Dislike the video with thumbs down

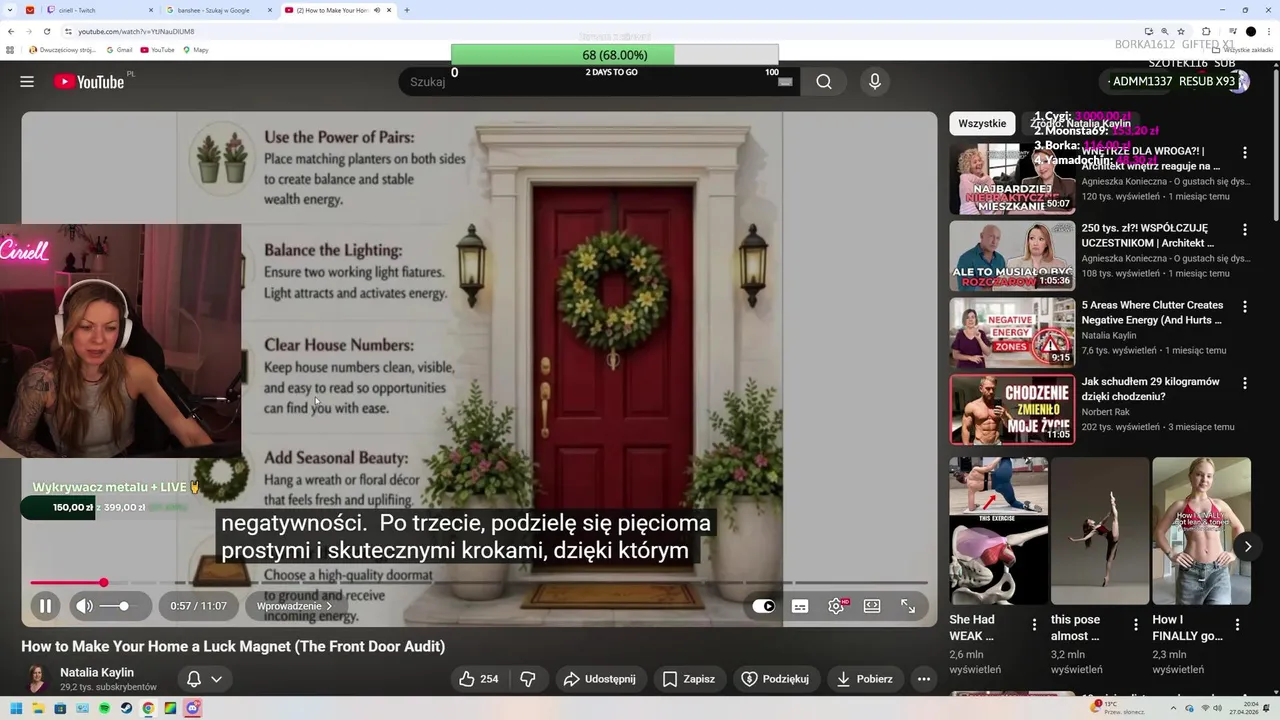click(x=528, y=679)
